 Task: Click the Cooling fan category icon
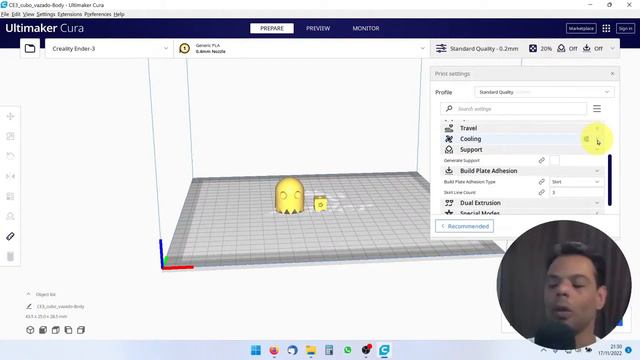click(x=449, y=139)
